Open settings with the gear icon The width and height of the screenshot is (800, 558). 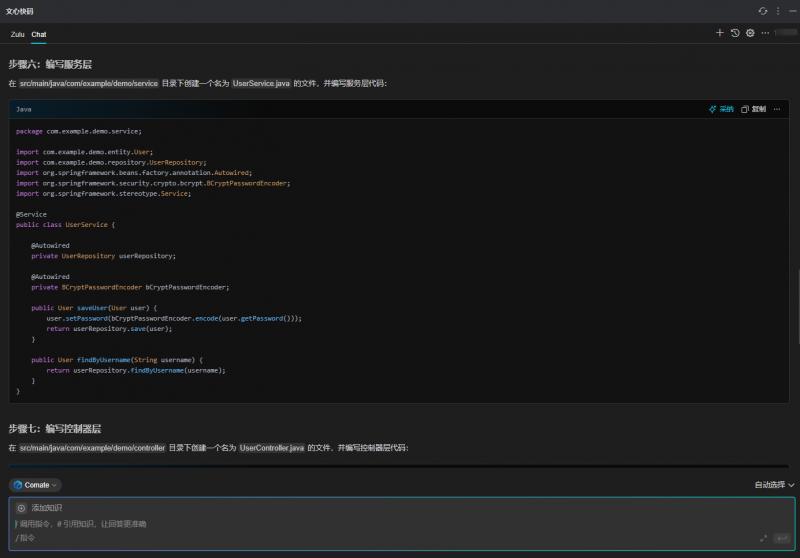(x=750, y=33)
